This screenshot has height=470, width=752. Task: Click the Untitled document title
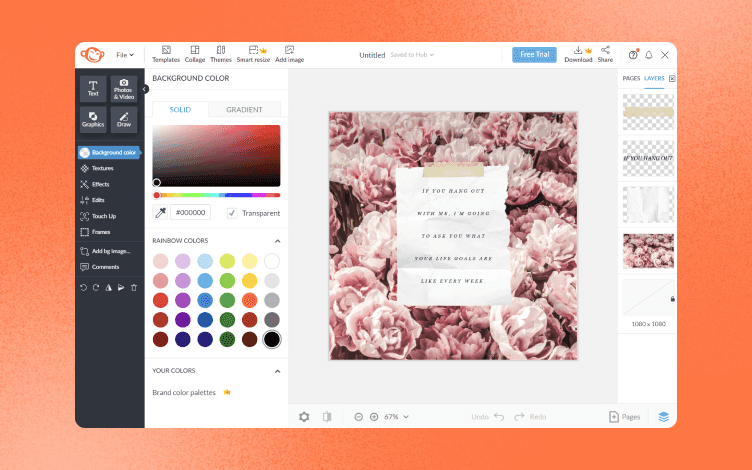pyautogui.click(x=372, y=55)
